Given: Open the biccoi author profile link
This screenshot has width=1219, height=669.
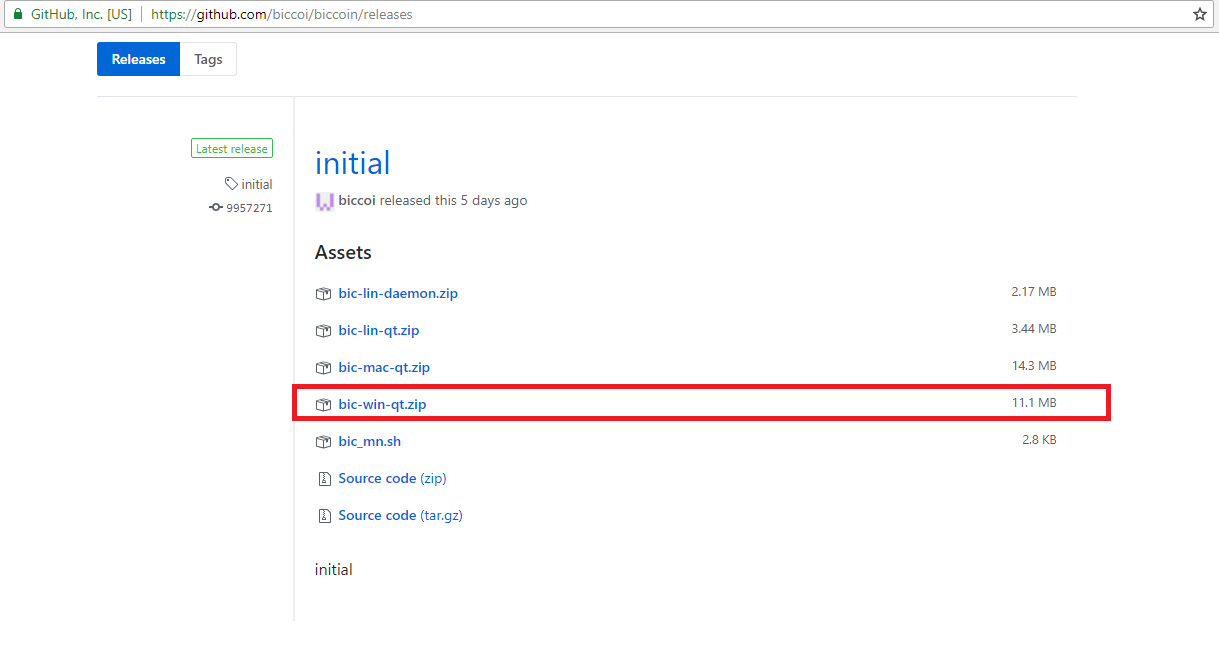Looking at the screenshot, I should pyautogui.click(x=357, y=200).
